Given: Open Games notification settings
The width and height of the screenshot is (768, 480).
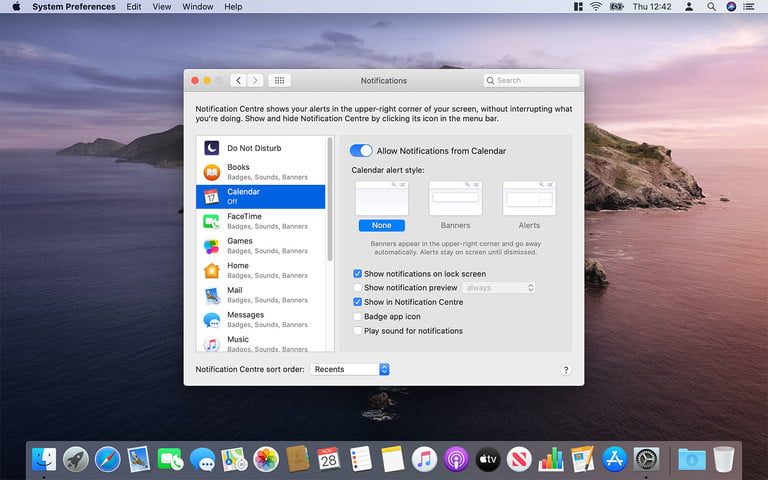Looking at the screenshot, I should [x=260, y=246].
